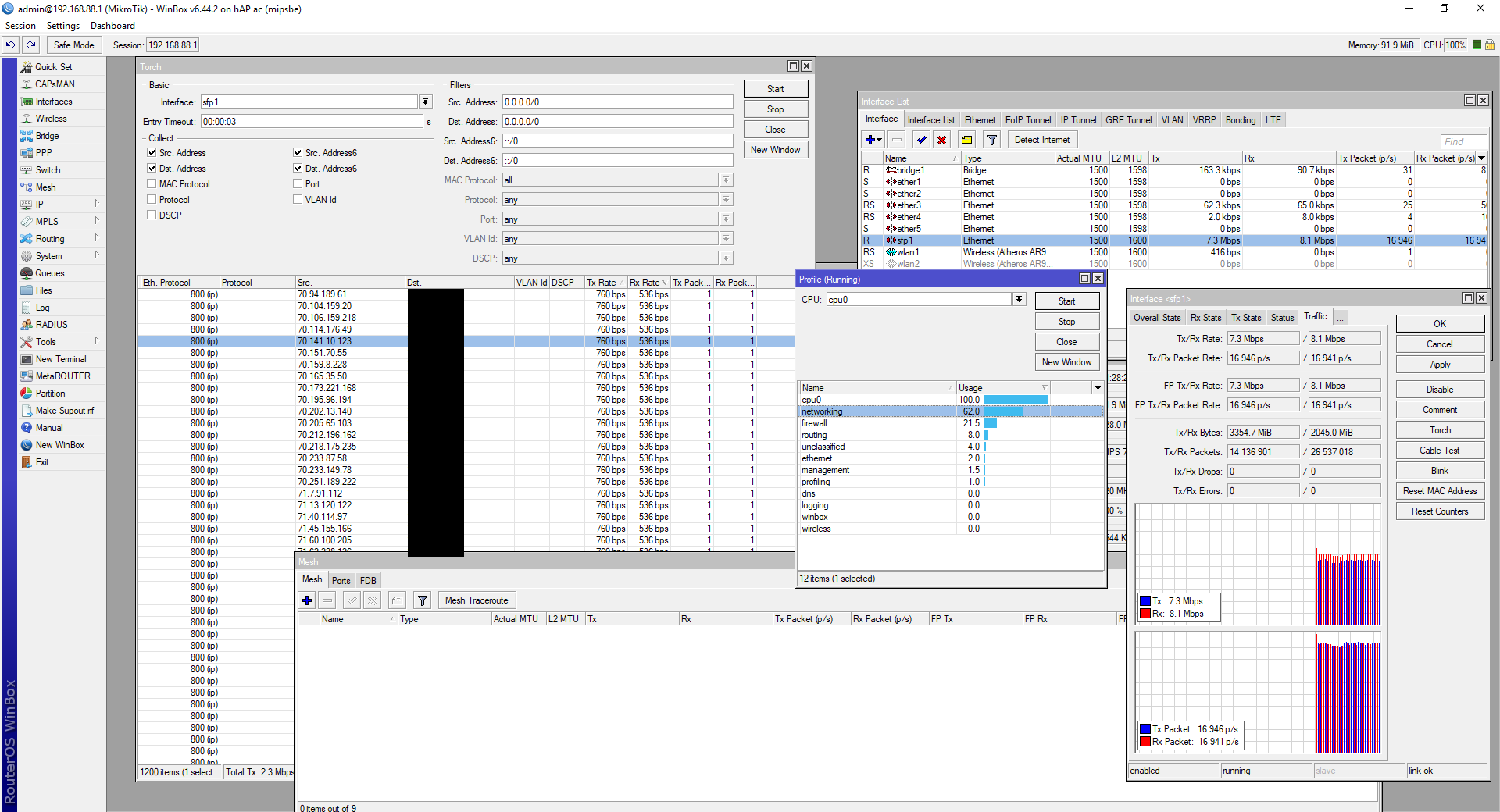This screenshot has width=1500, height=812.
Task: Click the Torch Entry Timeout field
Action: [312, 122]
